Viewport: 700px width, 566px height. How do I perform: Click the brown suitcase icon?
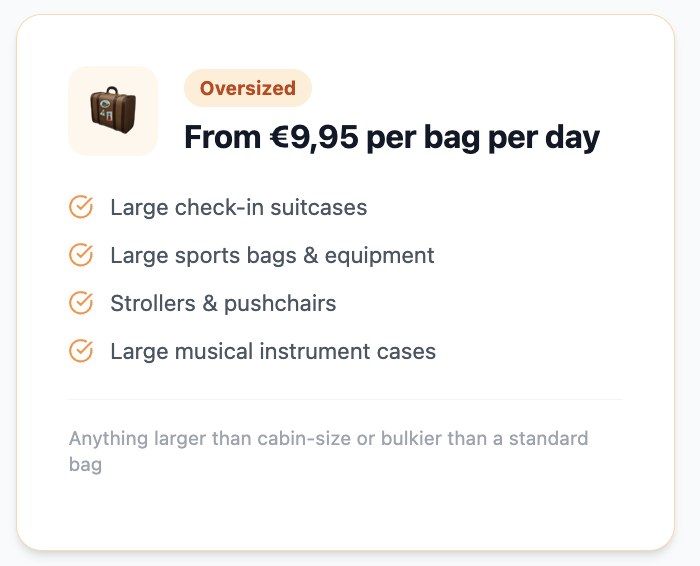tap(113, 111)
